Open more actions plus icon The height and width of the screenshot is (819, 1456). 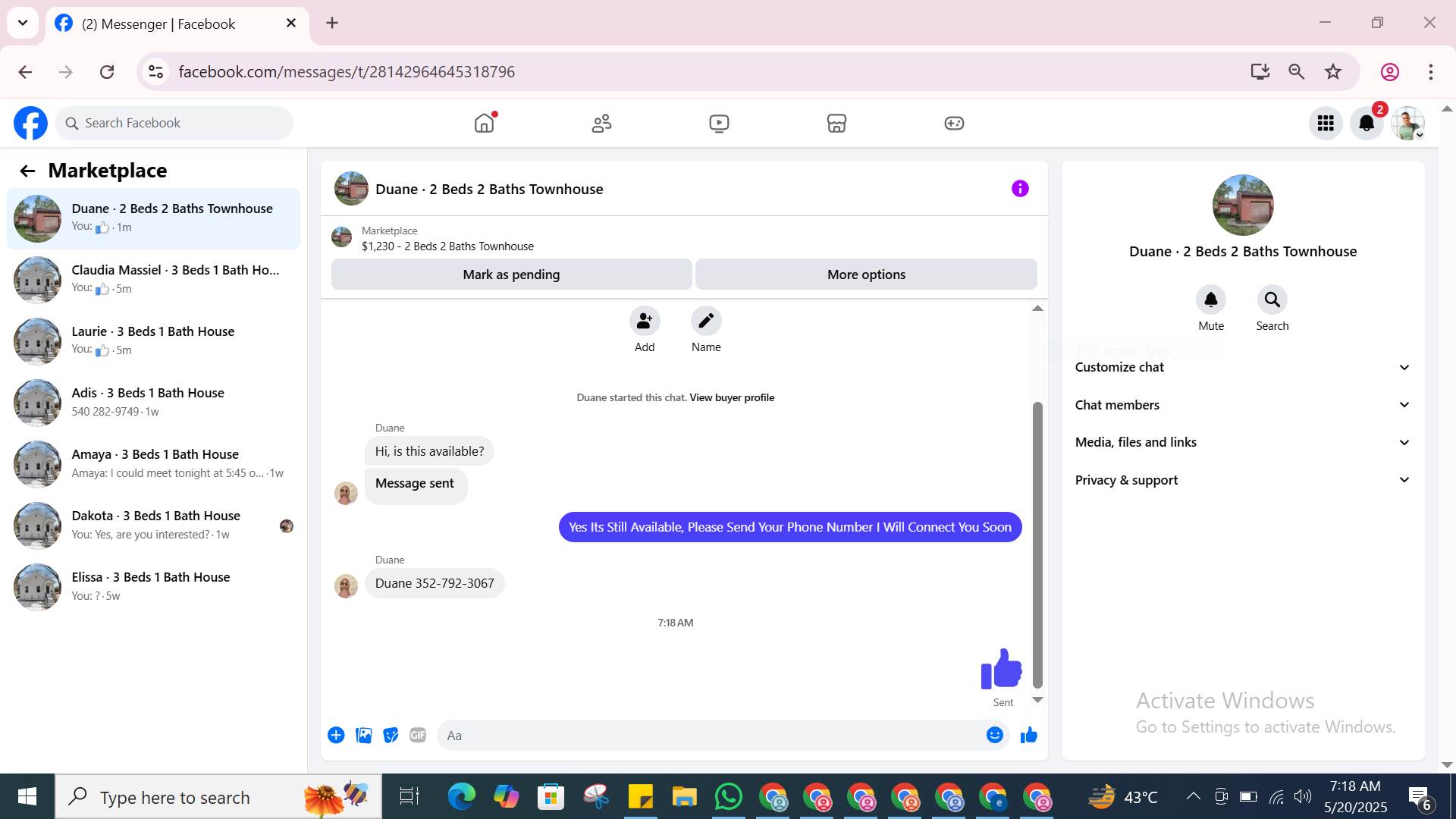tap(336, 735)
